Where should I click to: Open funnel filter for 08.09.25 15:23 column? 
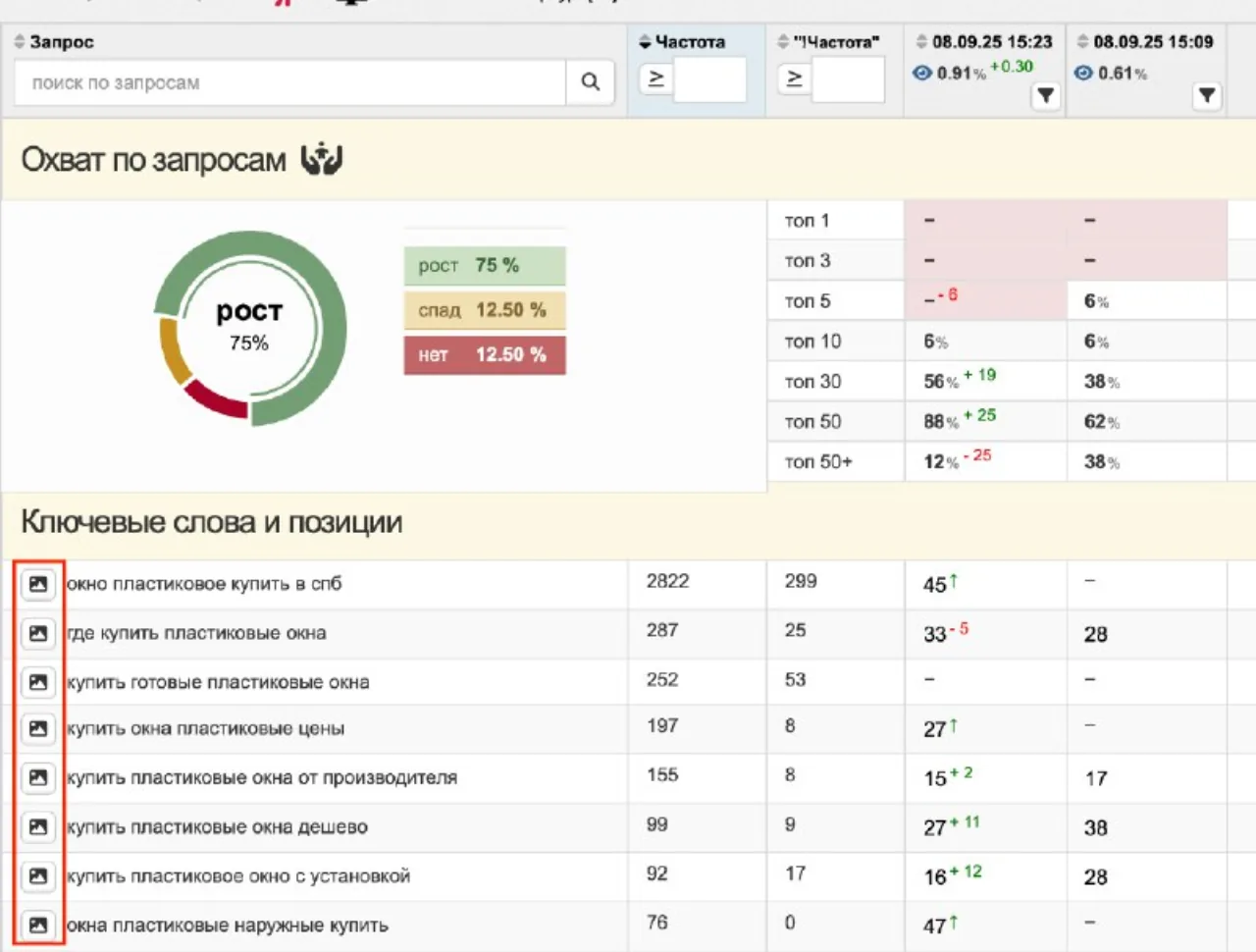1046,95
